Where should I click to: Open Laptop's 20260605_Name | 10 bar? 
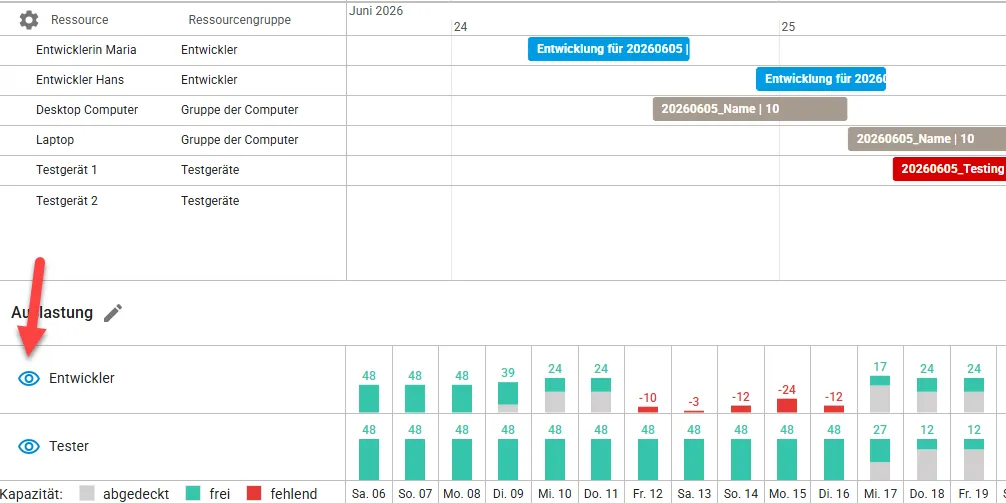(927, 139)
